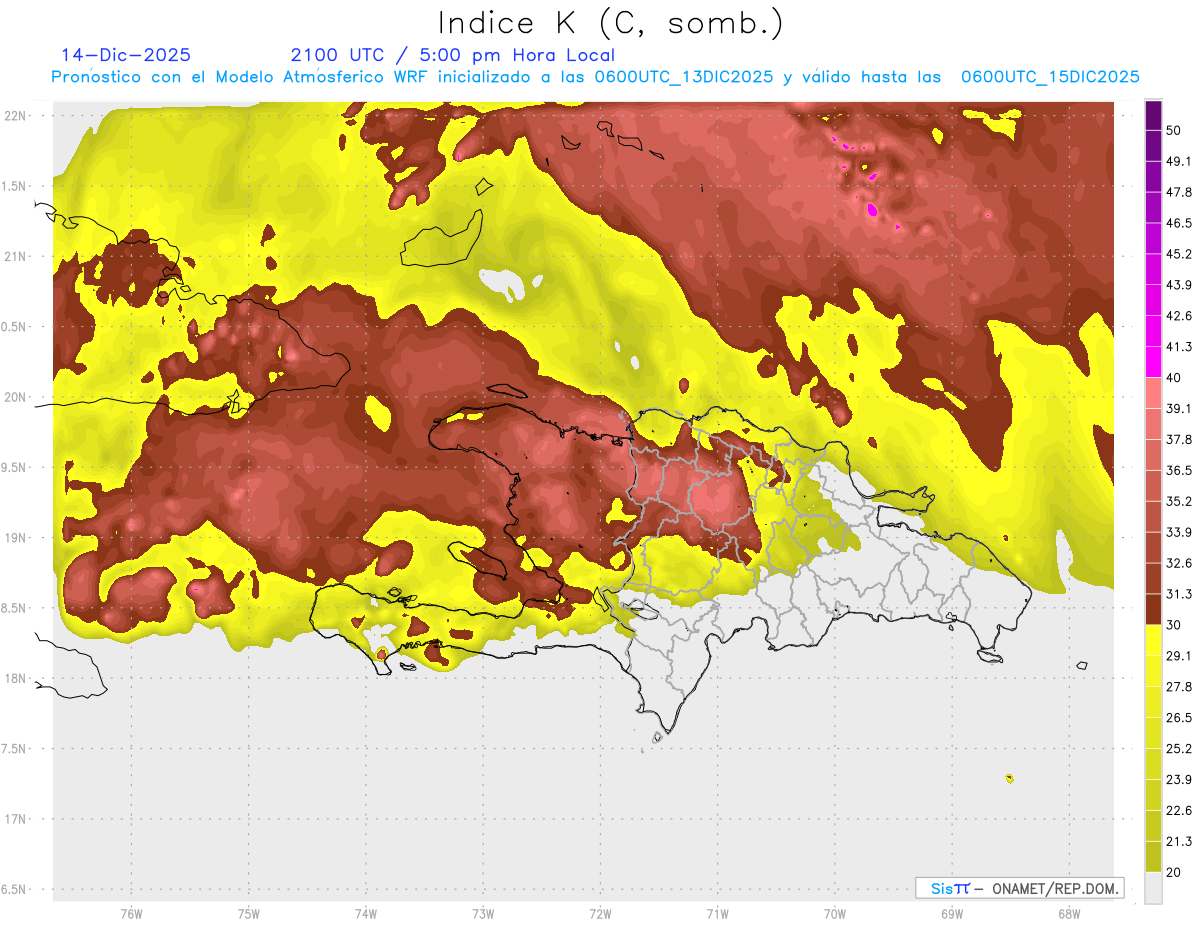The image size is (1200, 927).
Task: Click the colorbar value "42.6"
Action: coord(1178,316)
